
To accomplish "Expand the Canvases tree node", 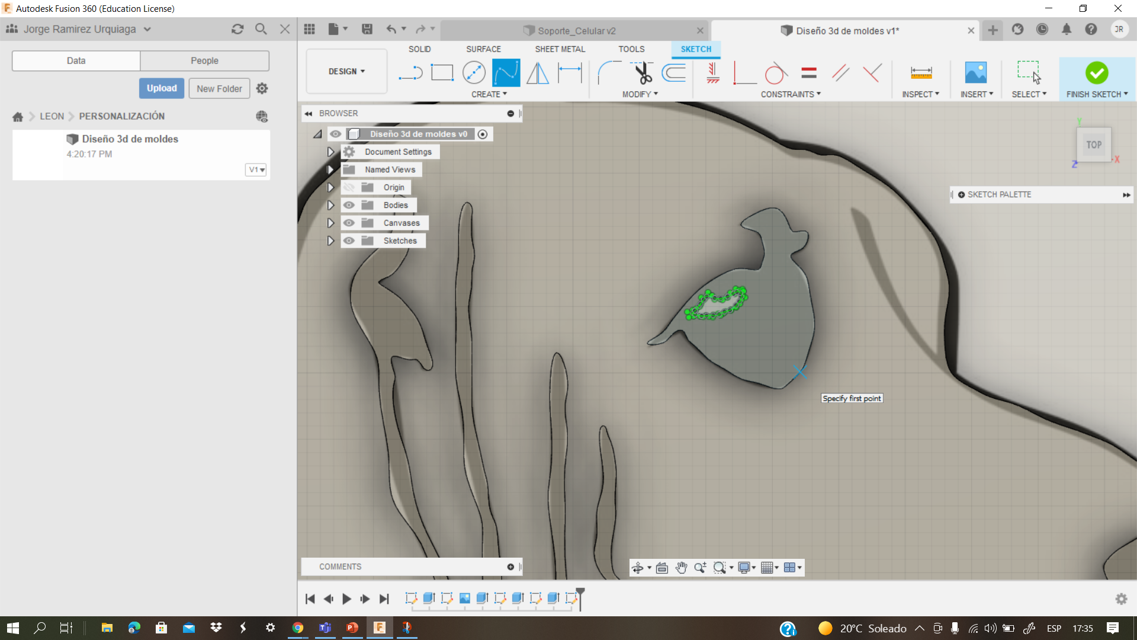I will click(331, 223).
